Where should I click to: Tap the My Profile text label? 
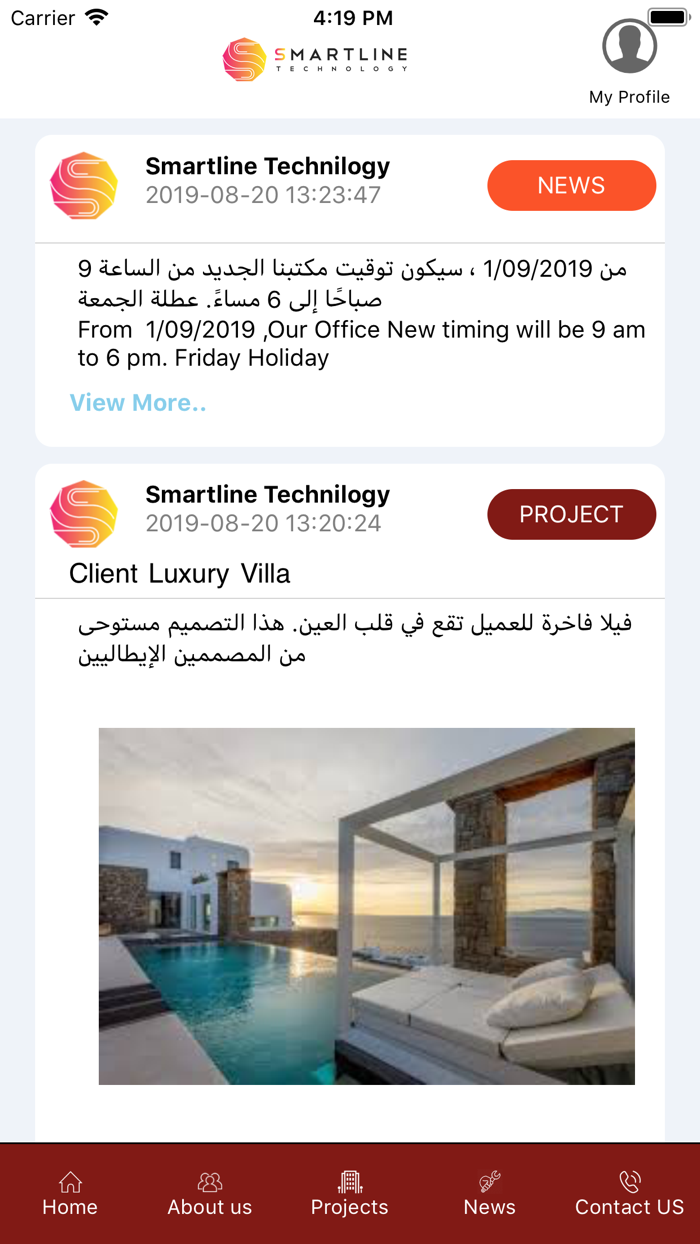point(629,97)
